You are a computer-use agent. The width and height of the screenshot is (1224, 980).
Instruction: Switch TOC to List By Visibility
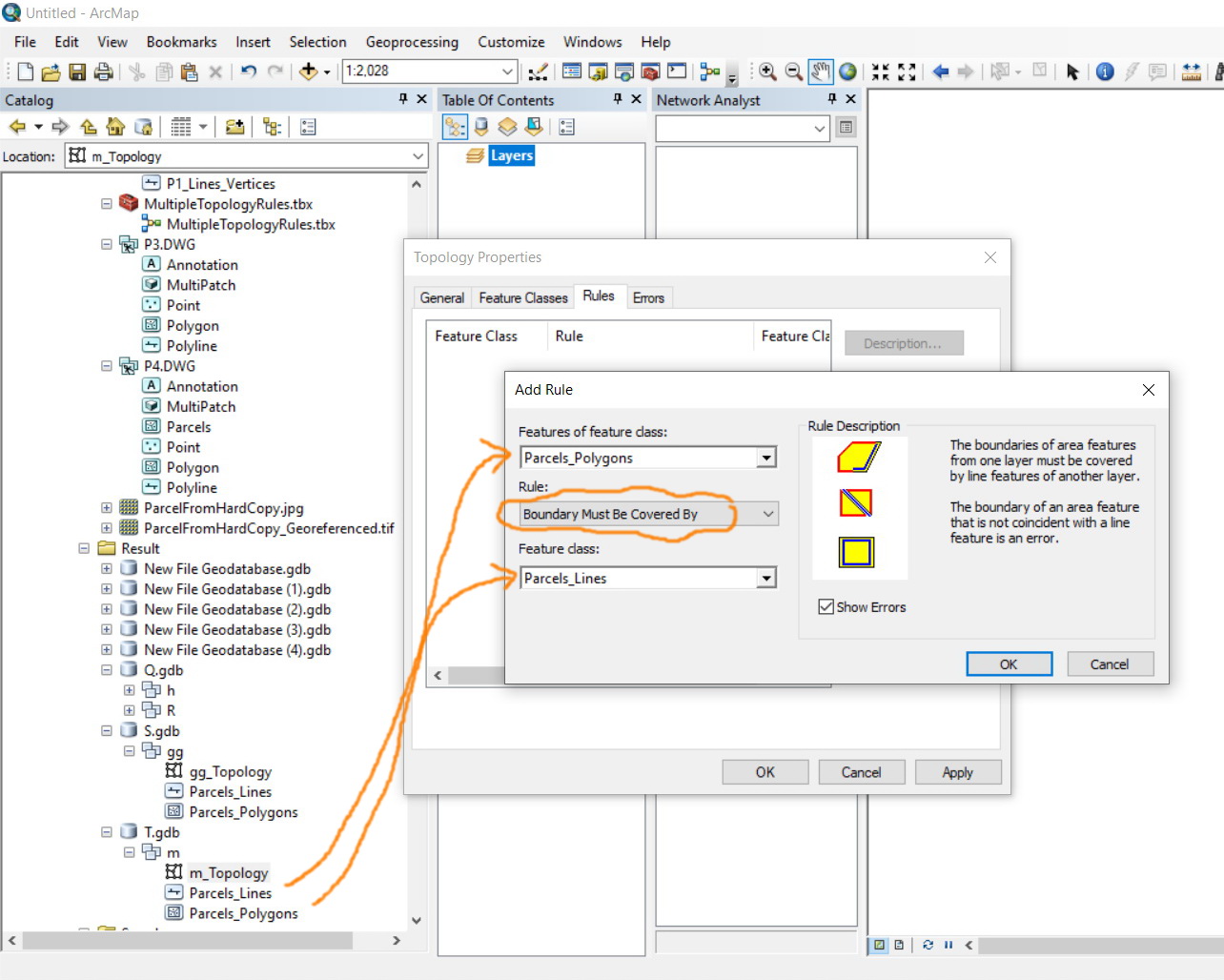point(507,127)
